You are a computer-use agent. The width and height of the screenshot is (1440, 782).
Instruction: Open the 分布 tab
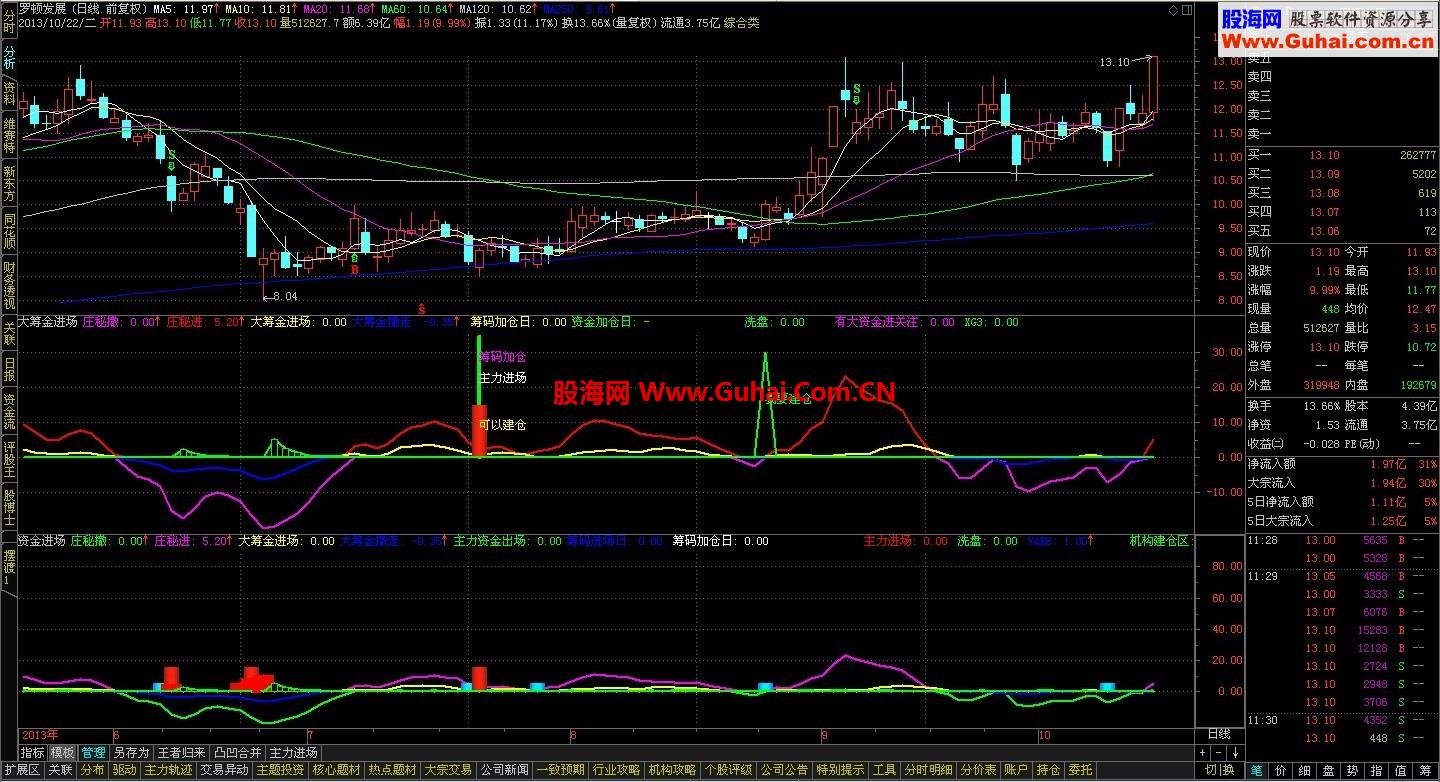(92, 770)
